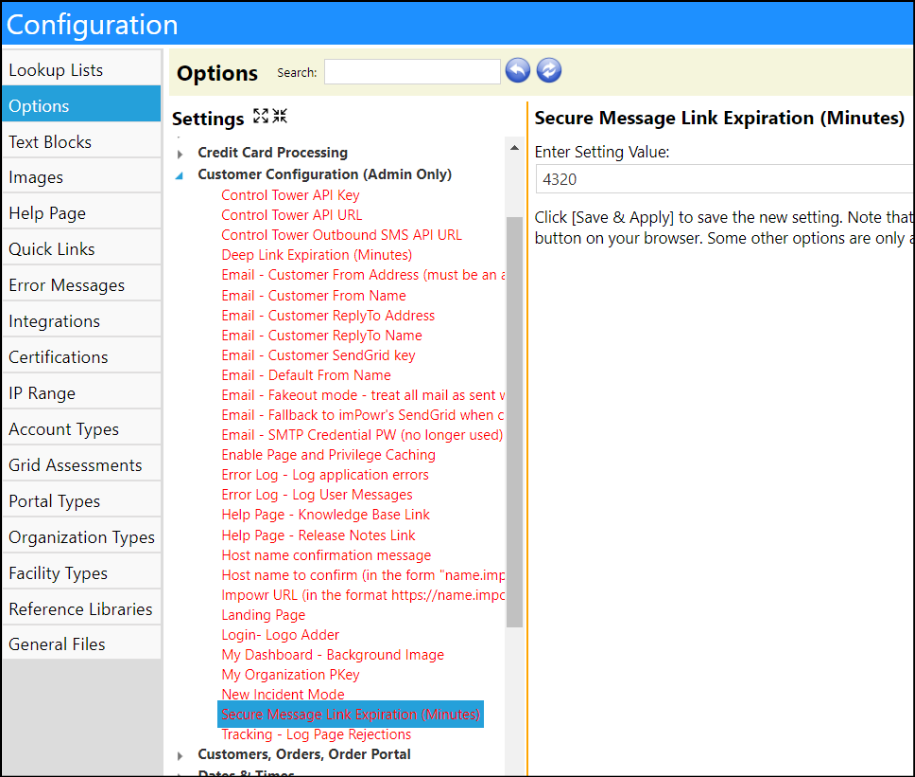Click the Enter Setting Value field
This screenshot has height=777, width=915.
point(725,179)
